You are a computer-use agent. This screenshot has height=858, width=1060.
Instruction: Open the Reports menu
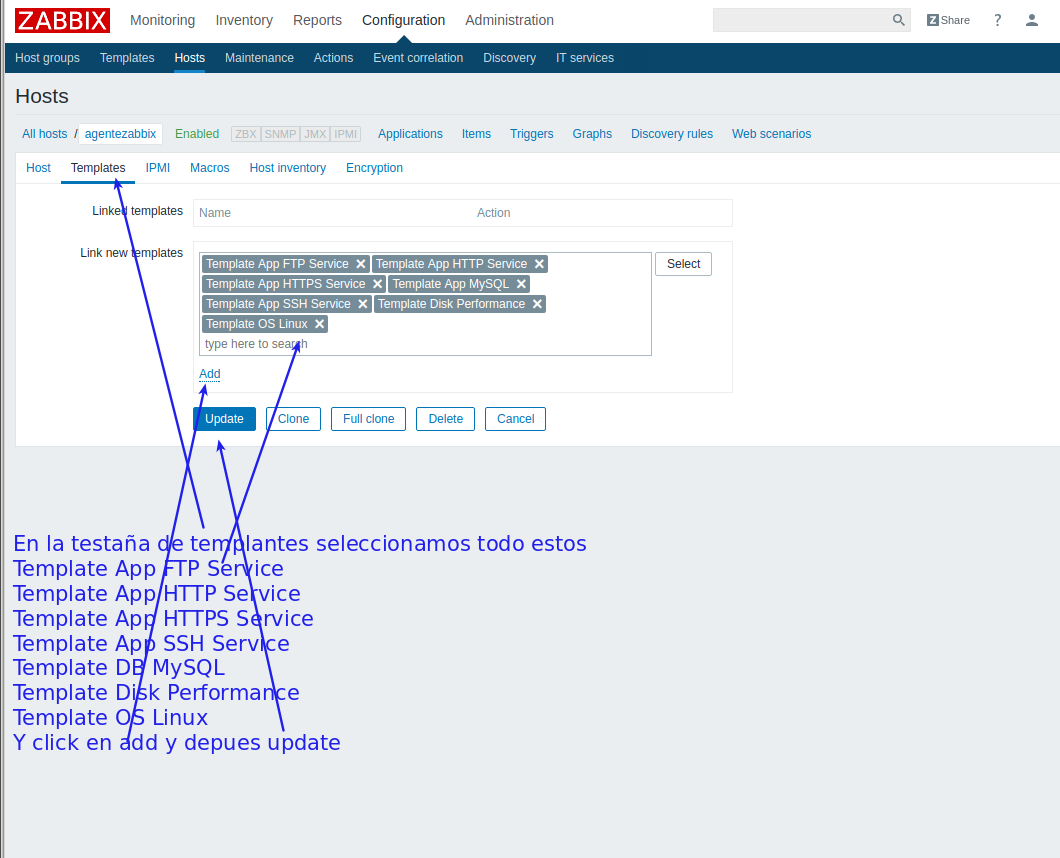click(317, 20)
